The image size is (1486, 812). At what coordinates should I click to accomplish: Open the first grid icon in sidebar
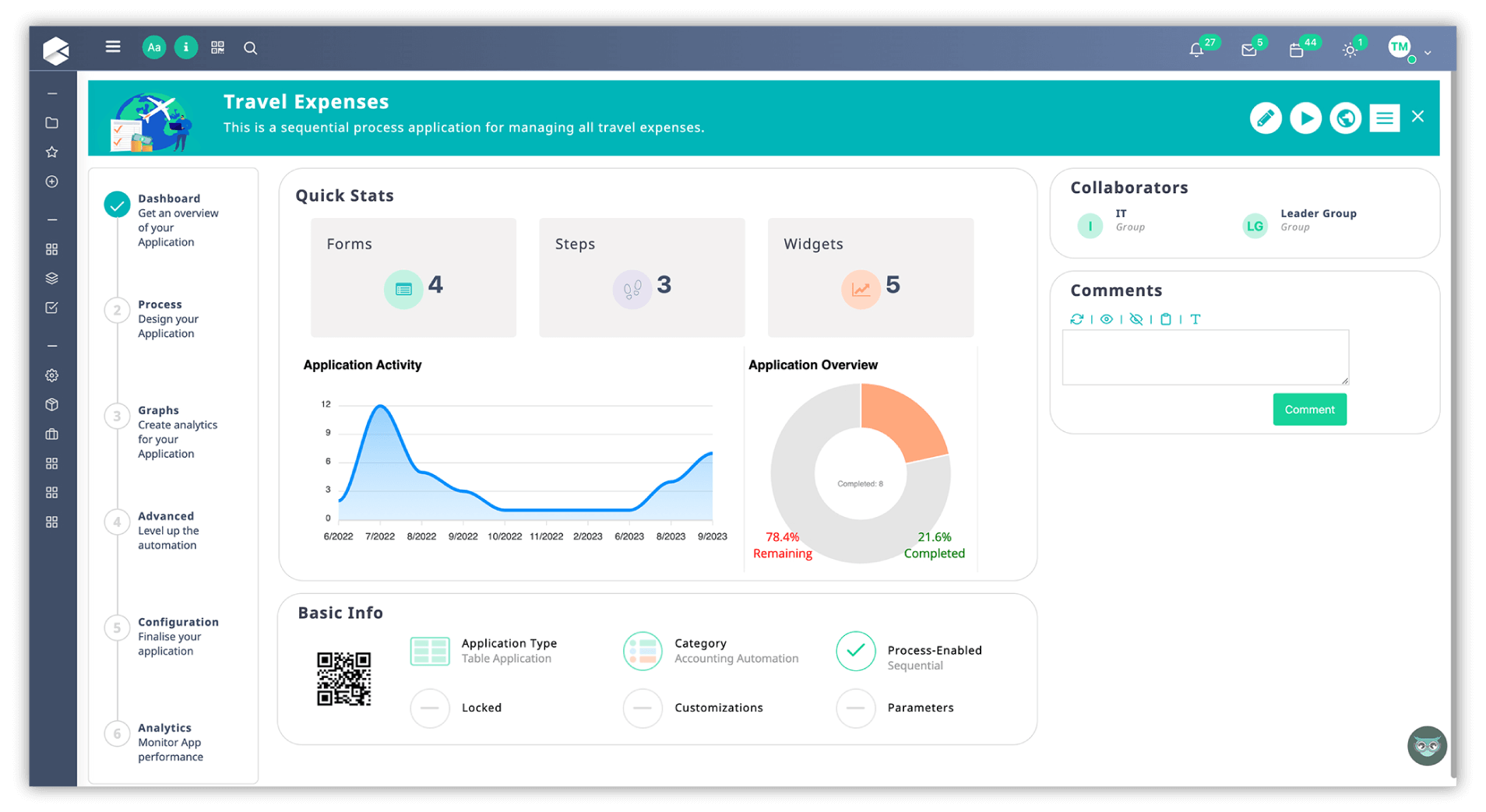click(52, 249)
